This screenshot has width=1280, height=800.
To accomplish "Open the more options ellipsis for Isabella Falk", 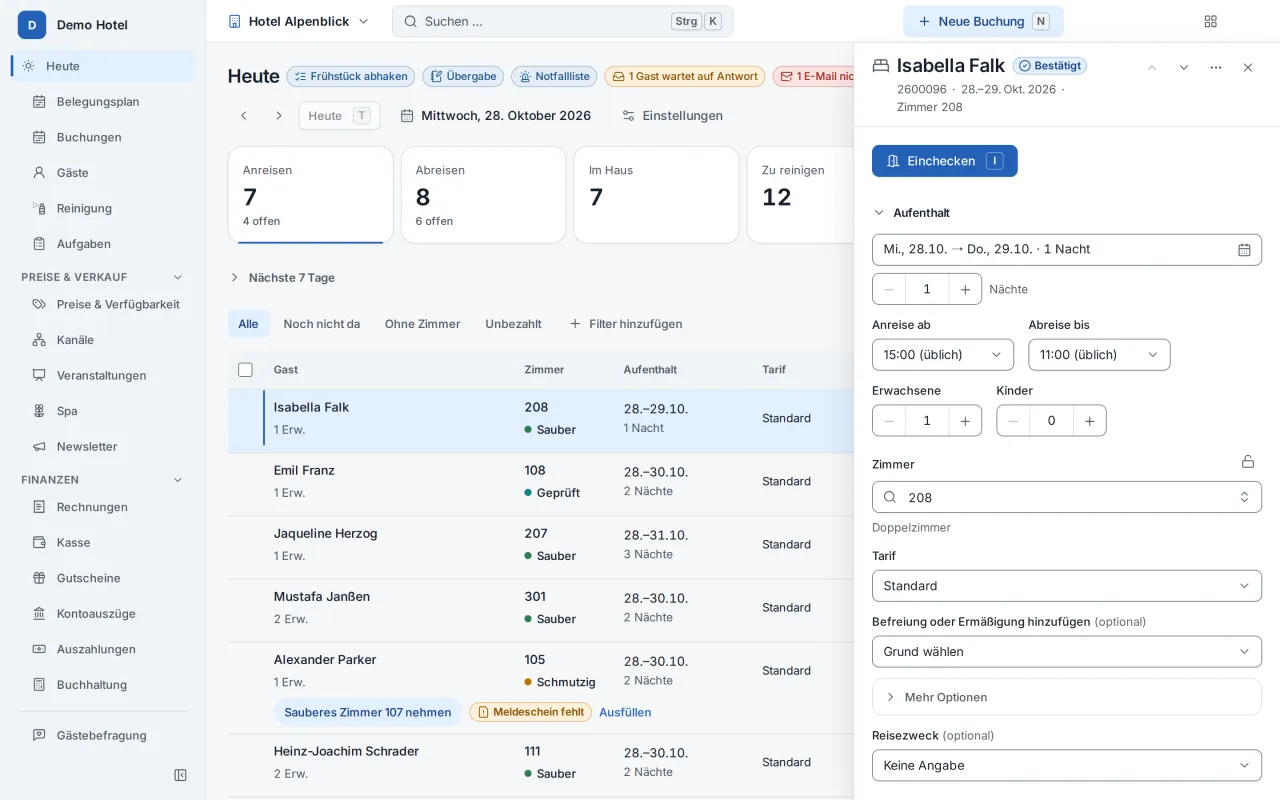I will (1216, 67).
